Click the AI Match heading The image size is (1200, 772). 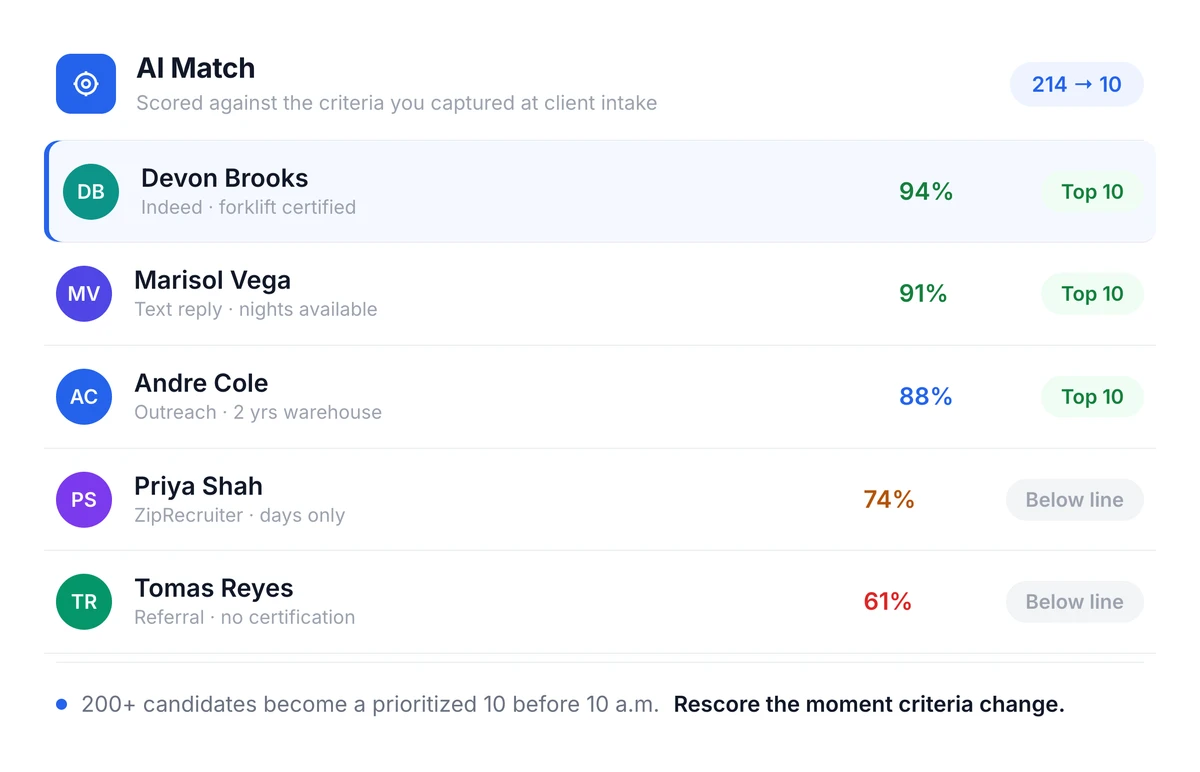click(x=196, y=68)
